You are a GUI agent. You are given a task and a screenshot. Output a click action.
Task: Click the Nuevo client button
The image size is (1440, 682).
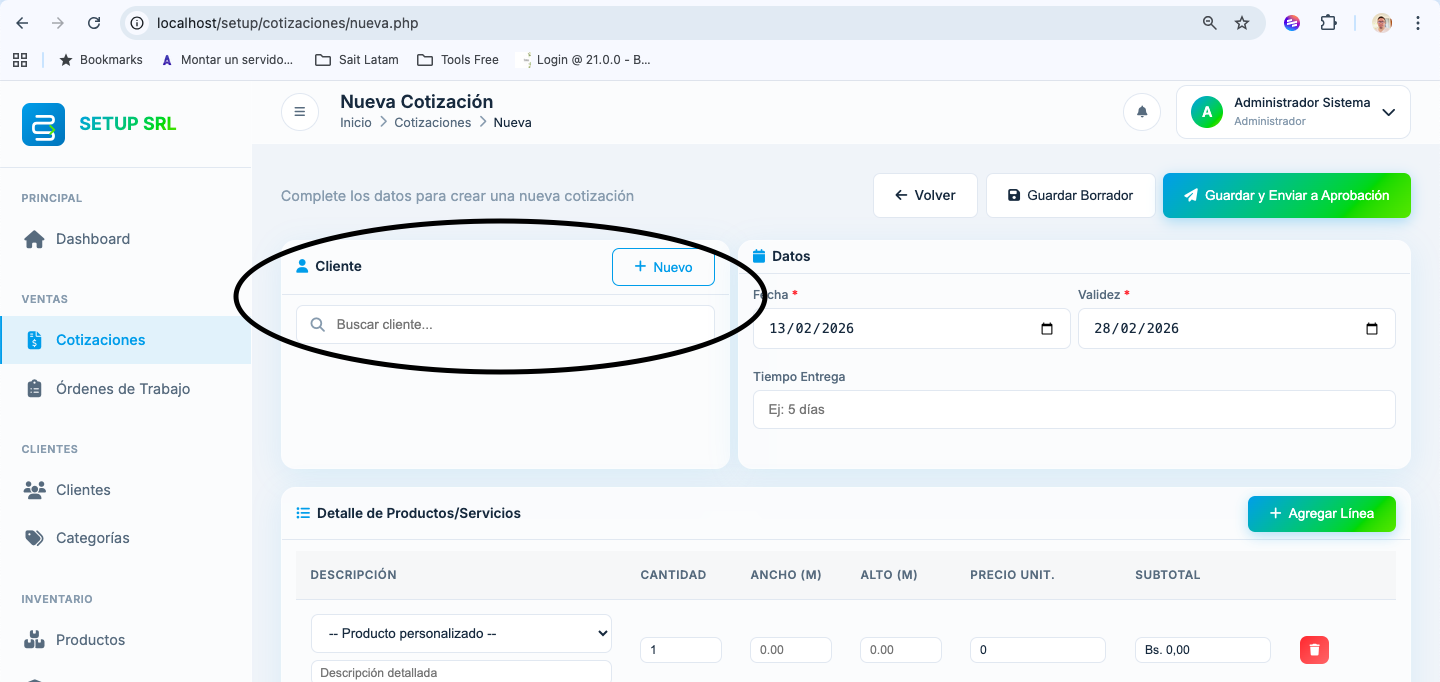(x=663, y=267)
